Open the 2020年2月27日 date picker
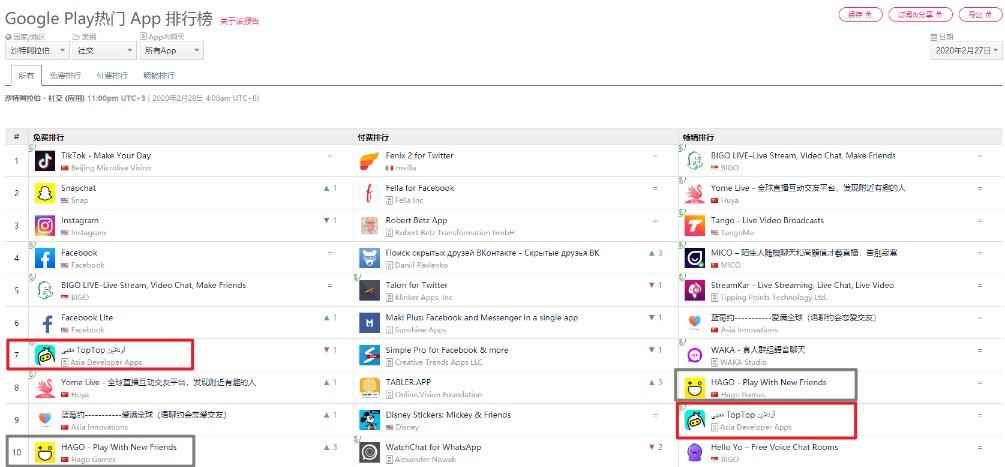The width and height of the screenshot is (1005, 467). click(x=964, y=50)
